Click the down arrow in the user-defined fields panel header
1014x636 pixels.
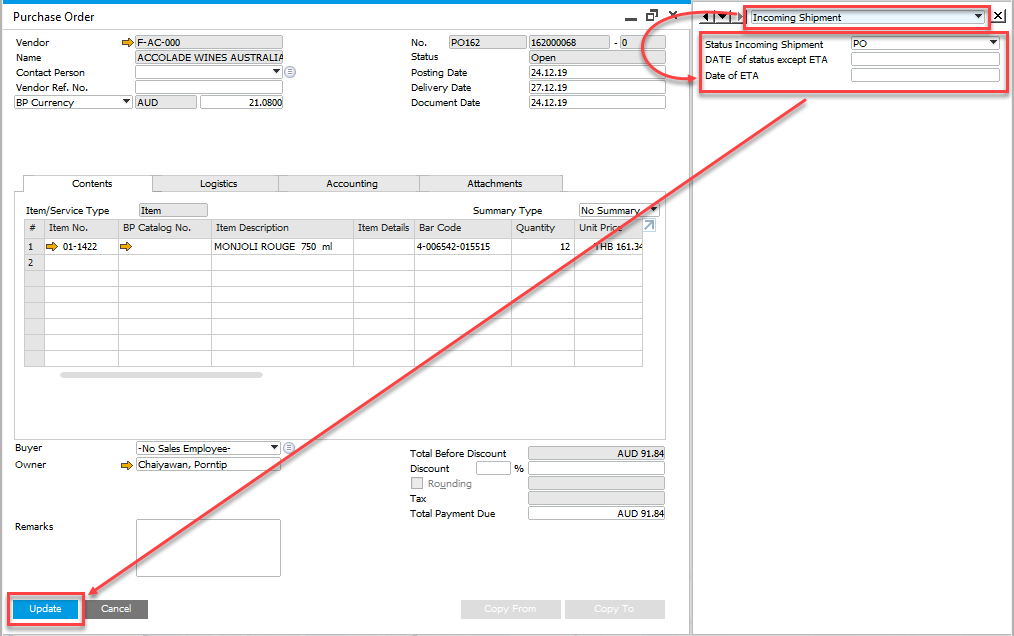pos(722,17)
